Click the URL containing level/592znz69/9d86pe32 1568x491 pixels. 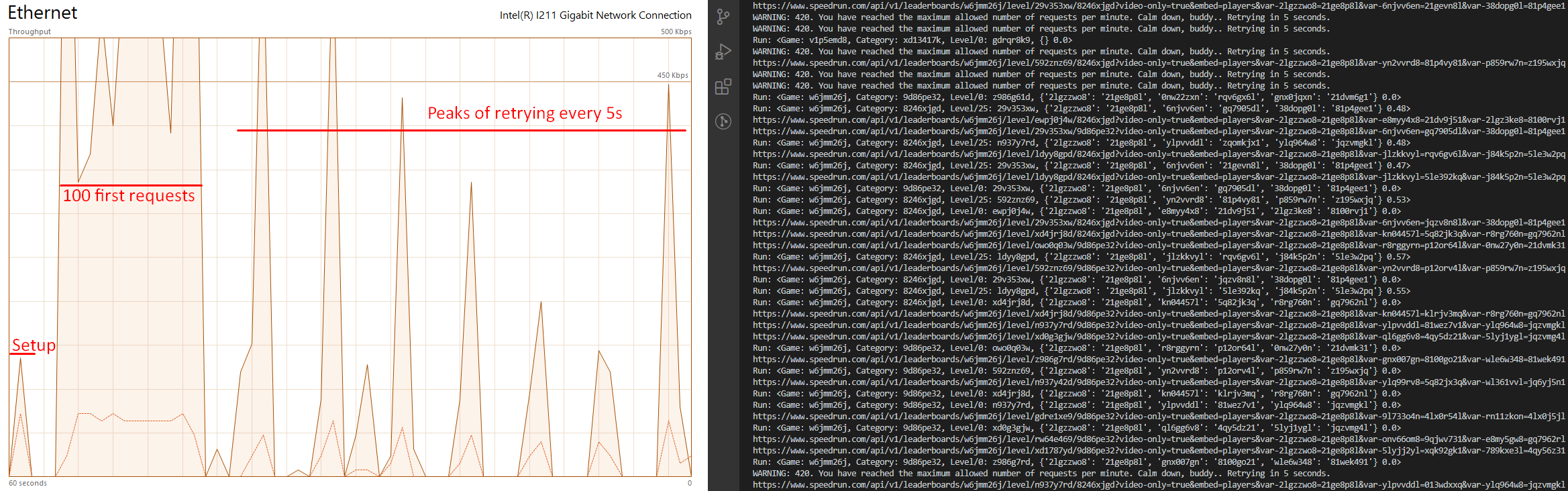[x=1159, y=268]
